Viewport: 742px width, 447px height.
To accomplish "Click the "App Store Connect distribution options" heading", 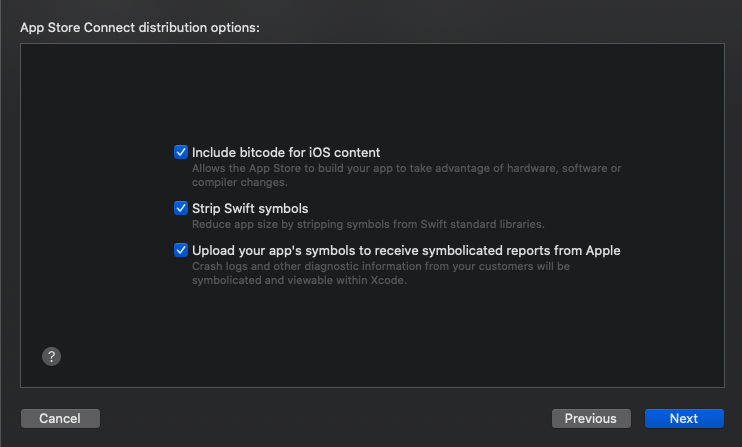I will pos(140,27).
